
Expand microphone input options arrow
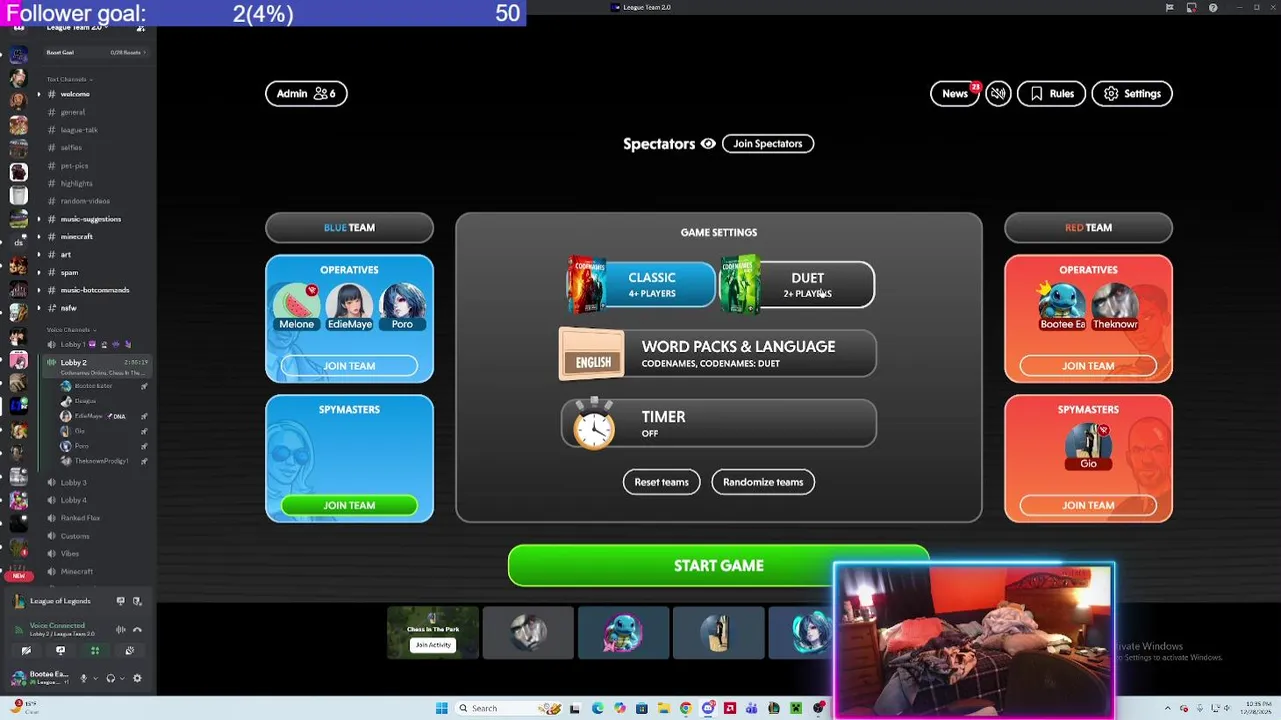pos(96,678)
